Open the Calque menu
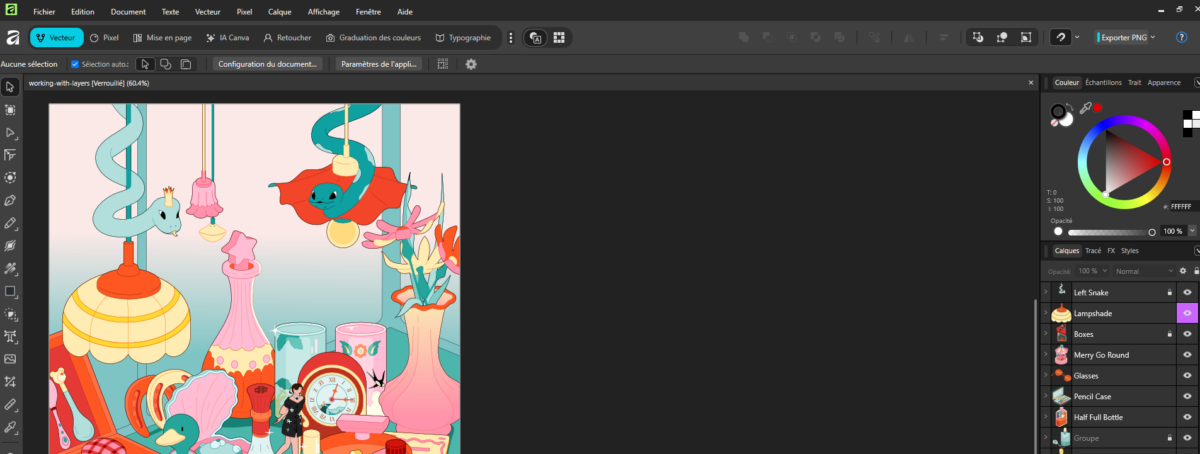 pos(280,11)
